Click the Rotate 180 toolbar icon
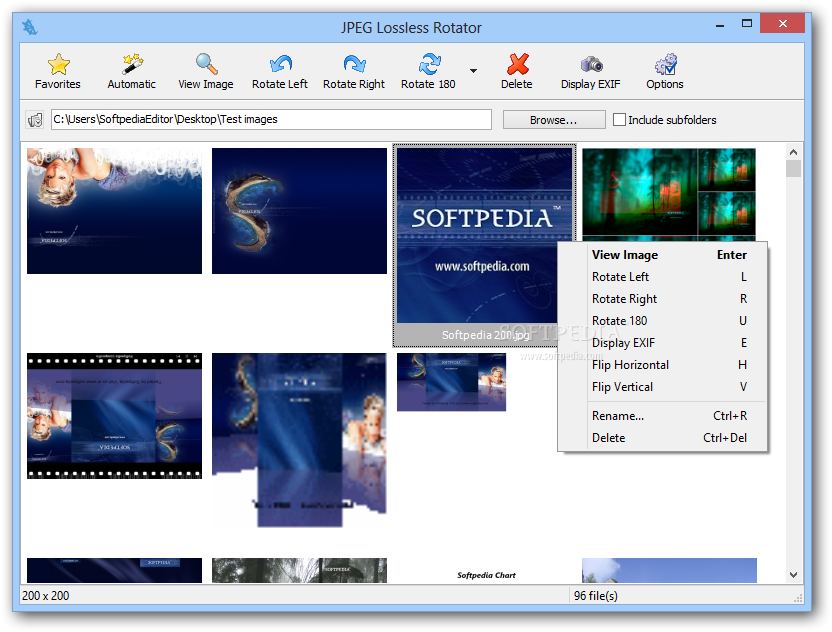Viewport: 832px width, 632px height. click(429, 64)
